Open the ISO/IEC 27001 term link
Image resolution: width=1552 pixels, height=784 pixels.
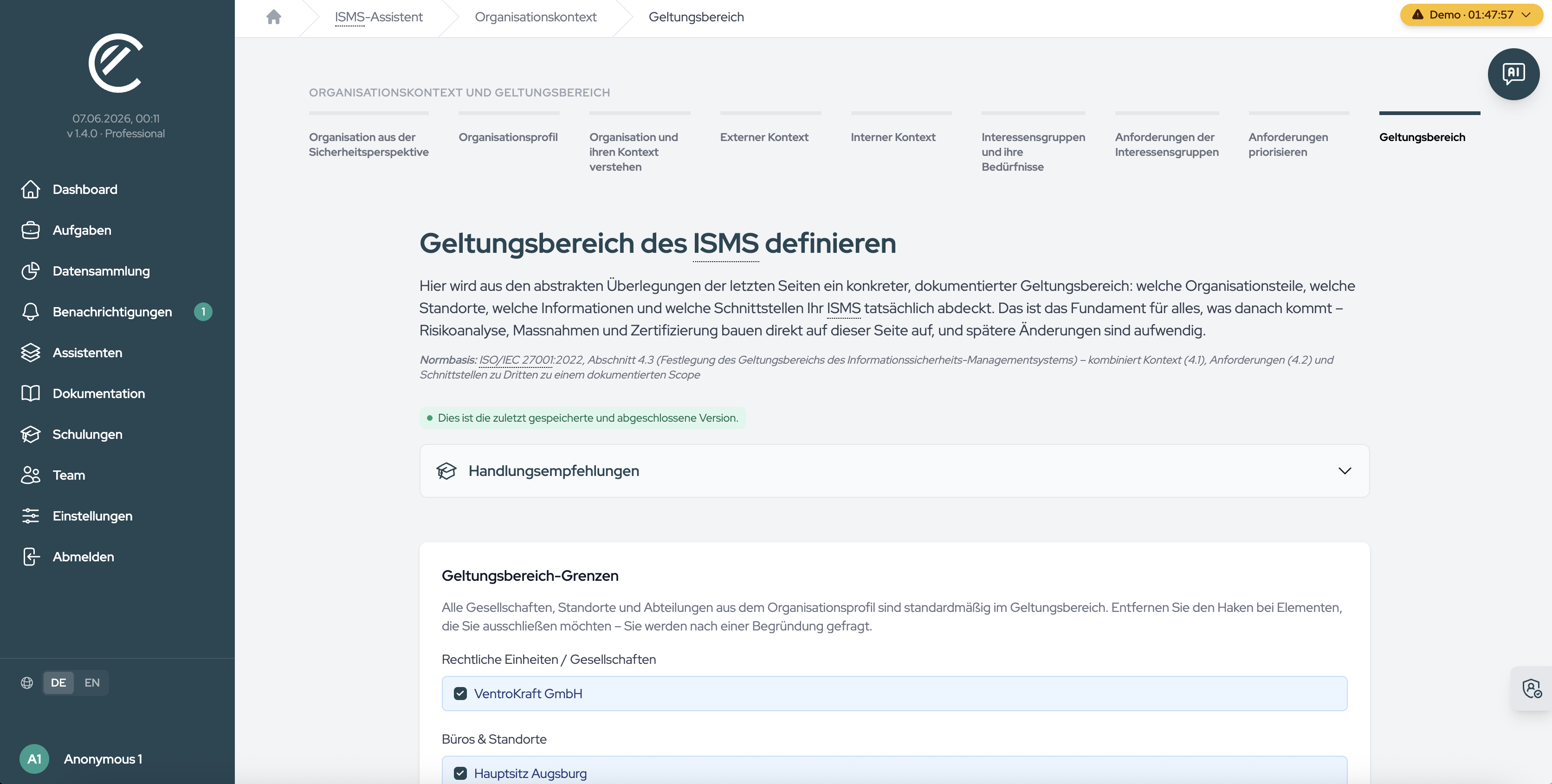[x=517, y=360]
